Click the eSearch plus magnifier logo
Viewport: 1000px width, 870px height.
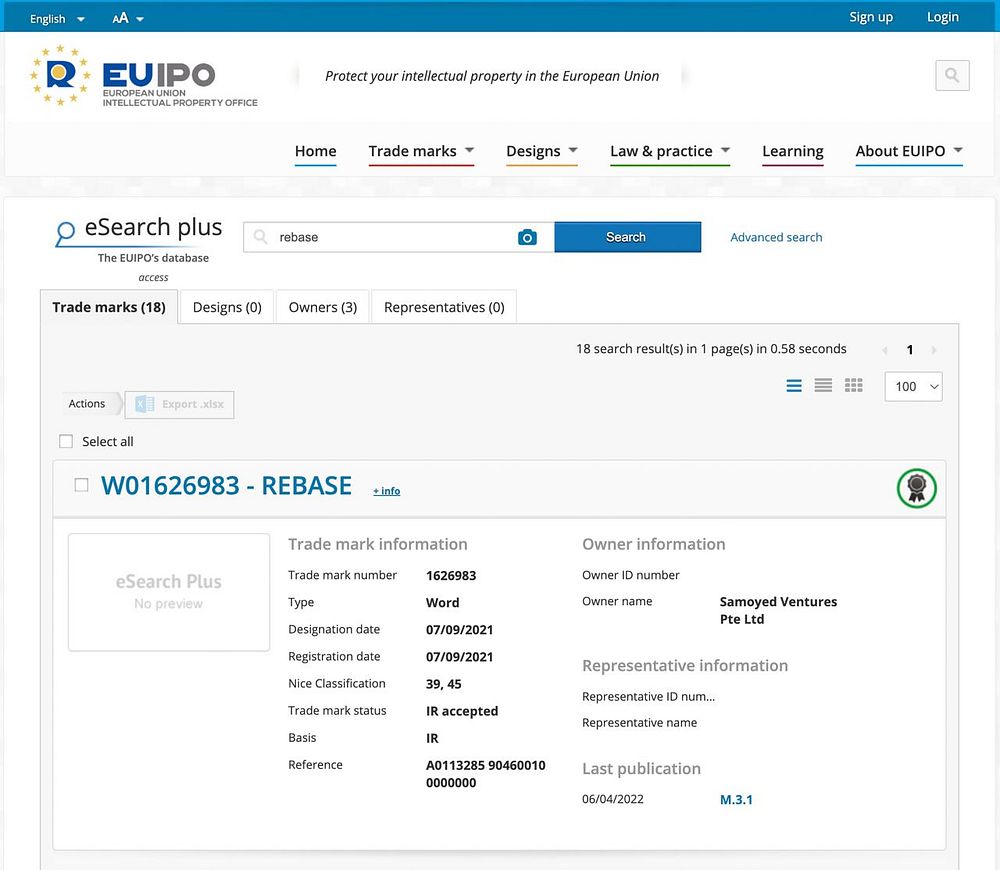(65, 233)
